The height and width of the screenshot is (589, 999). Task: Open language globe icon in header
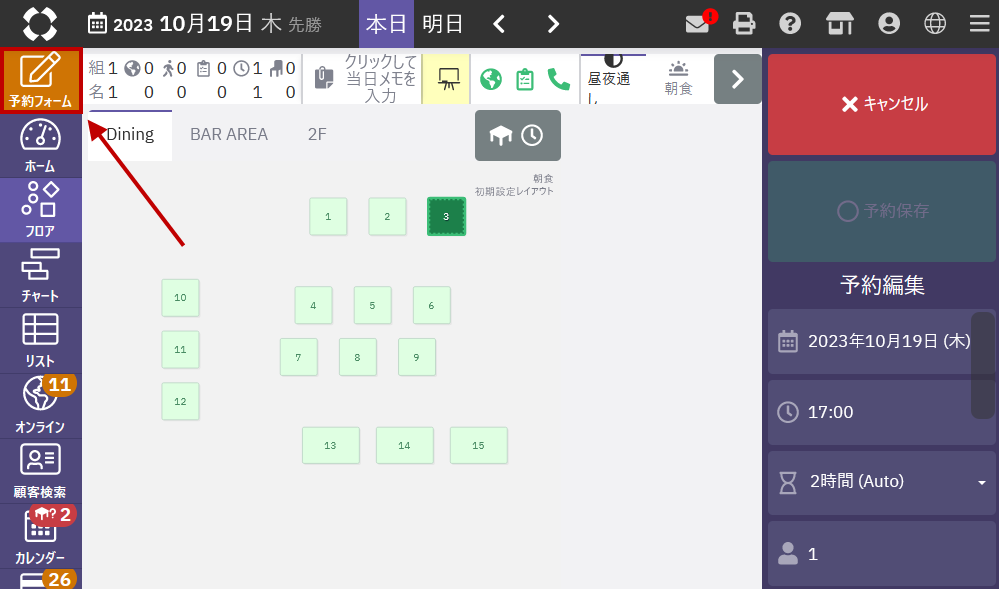pyautogui.click(x=935, y=24)
